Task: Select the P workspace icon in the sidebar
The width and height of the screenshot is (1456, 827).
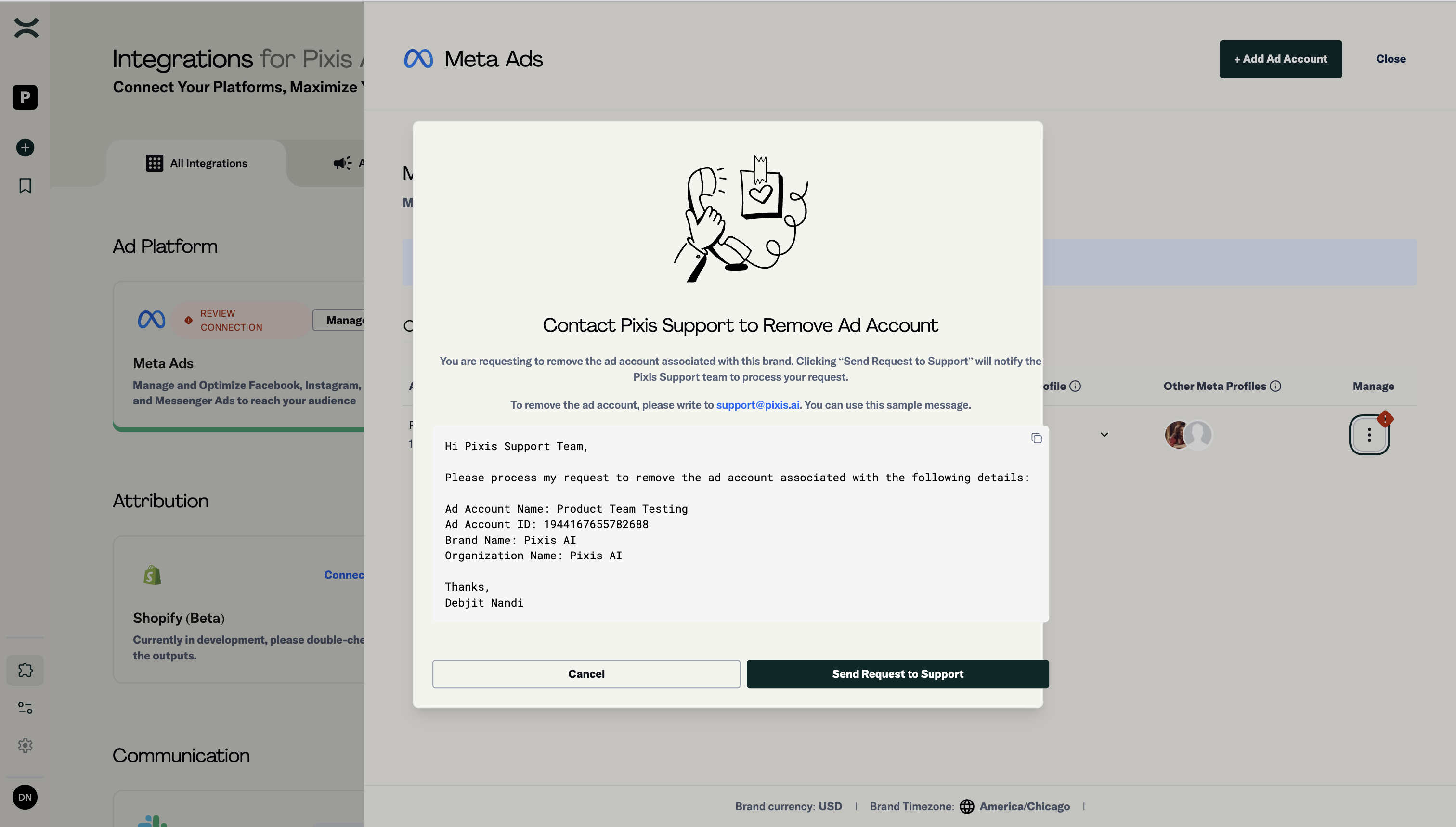Action: point(25,97)
